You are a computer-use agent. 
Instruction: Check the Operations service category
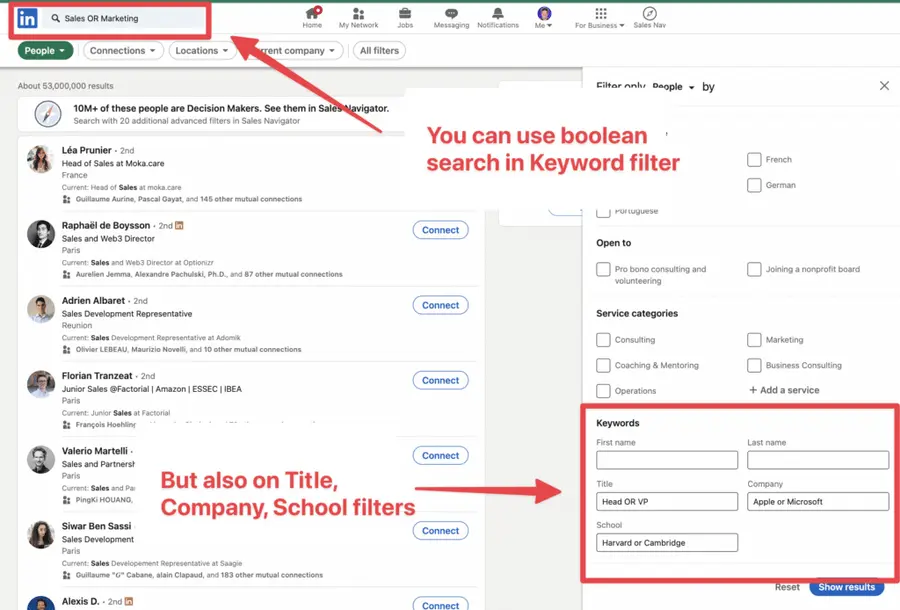coord(603,391)
